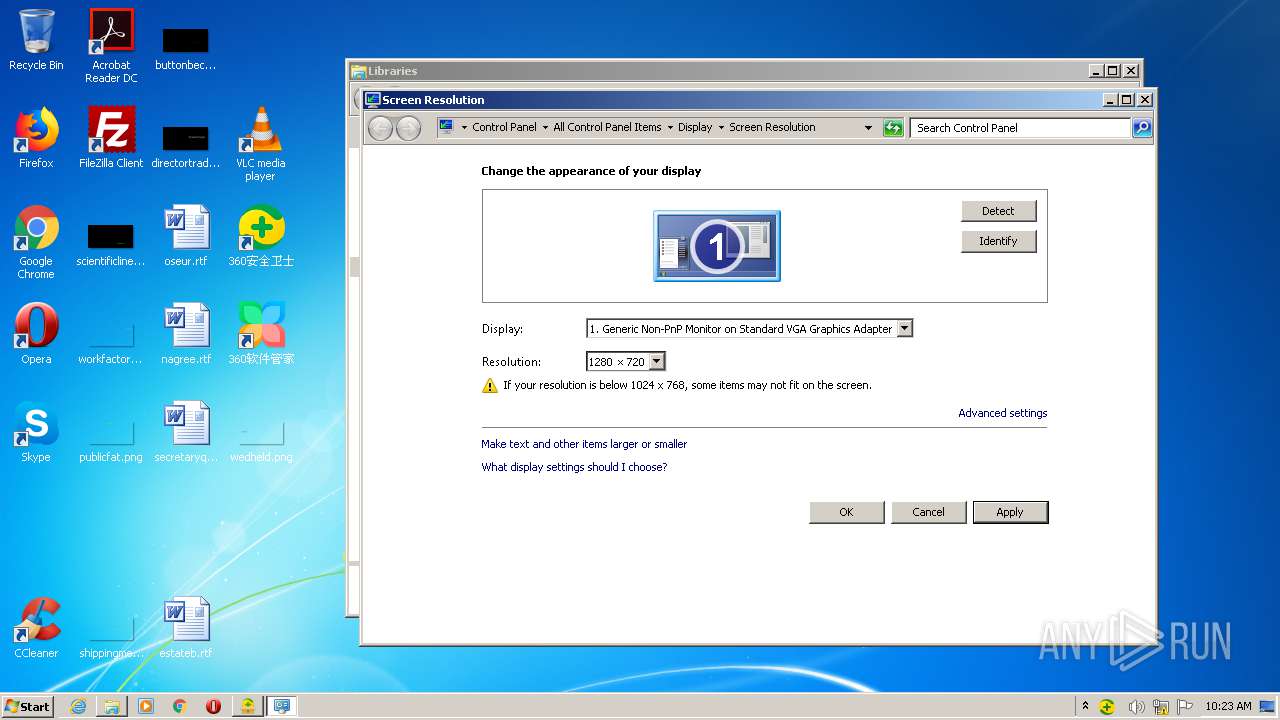
Task: Open media player taskbar icon
Action: 146,706
